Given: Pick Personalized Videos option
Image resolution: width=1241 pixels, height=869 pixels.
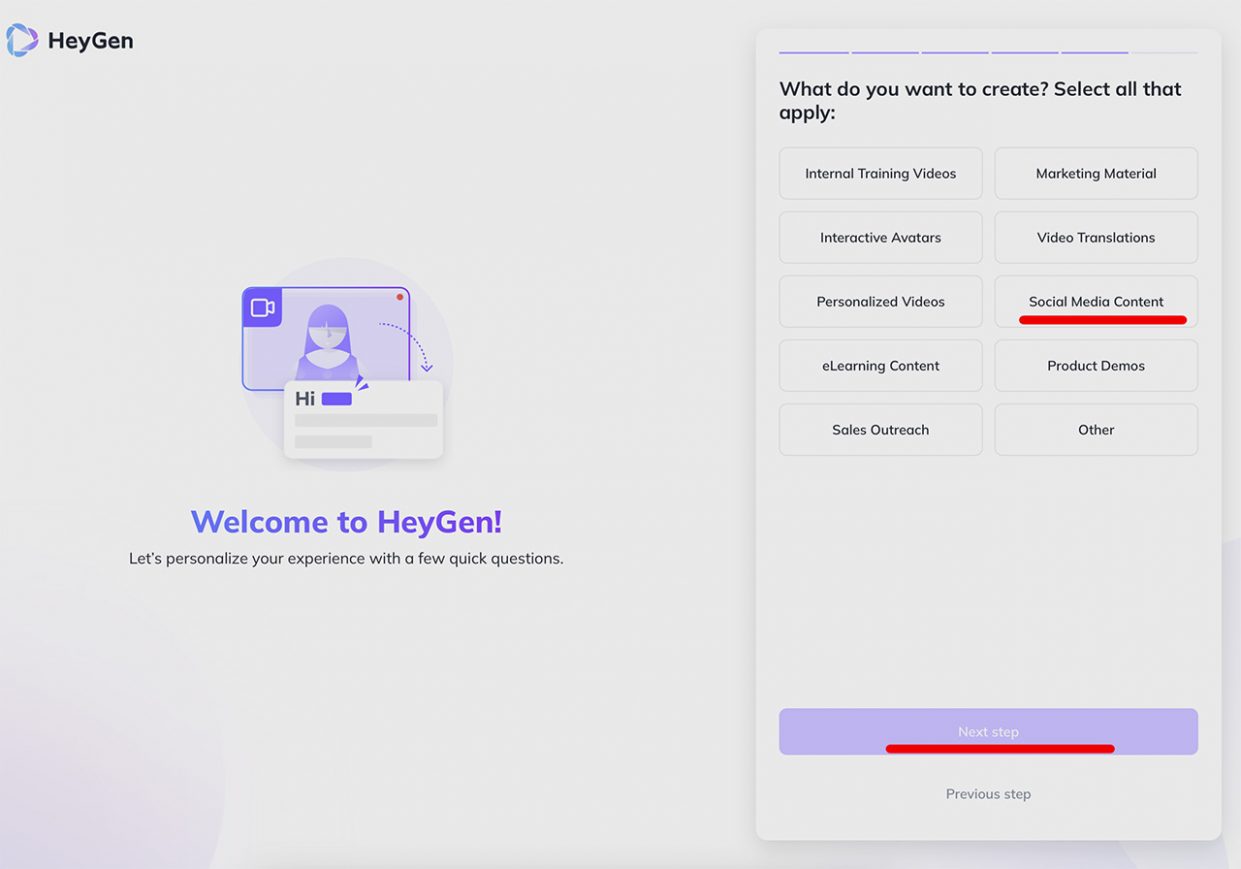Looking at the screenshot, I should [x=880, y=301].
